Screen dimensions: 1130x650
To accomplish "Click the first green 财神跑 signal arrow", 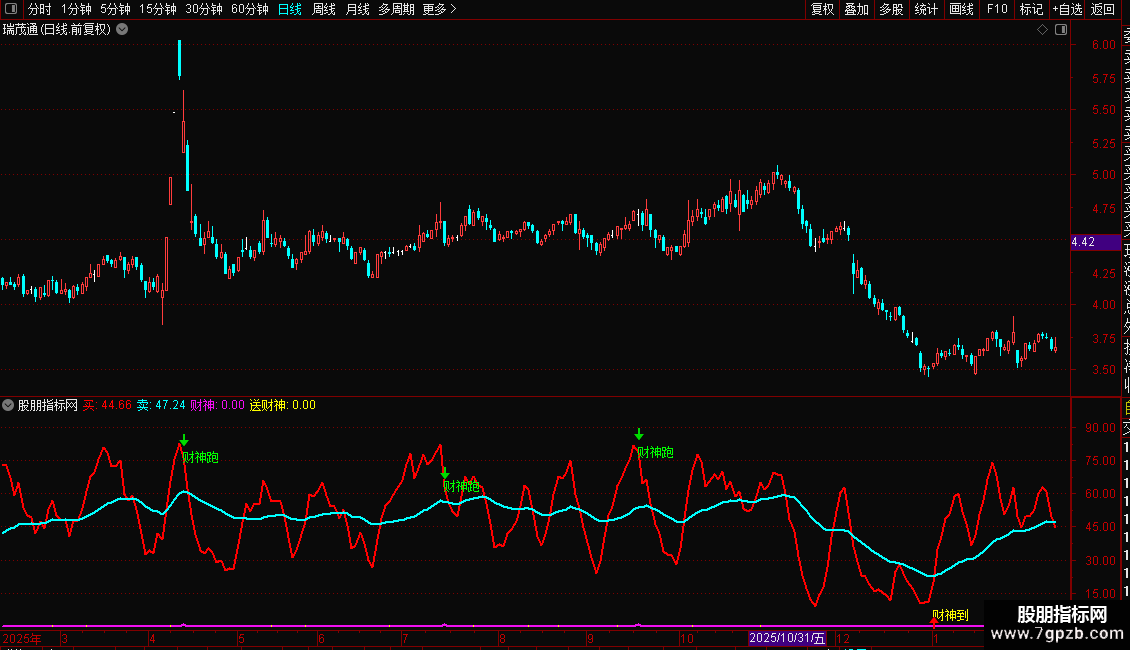I will [x=184, y=440].
